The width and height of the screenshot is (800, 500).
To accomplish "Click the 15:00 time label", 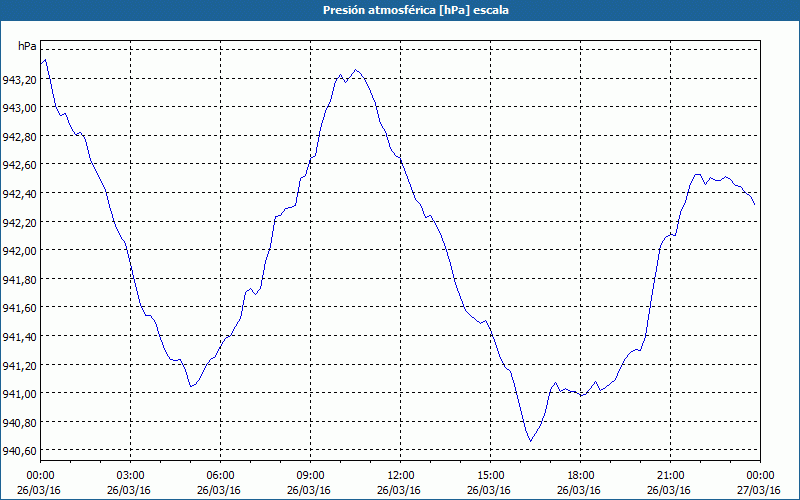I will click(491, 476).
